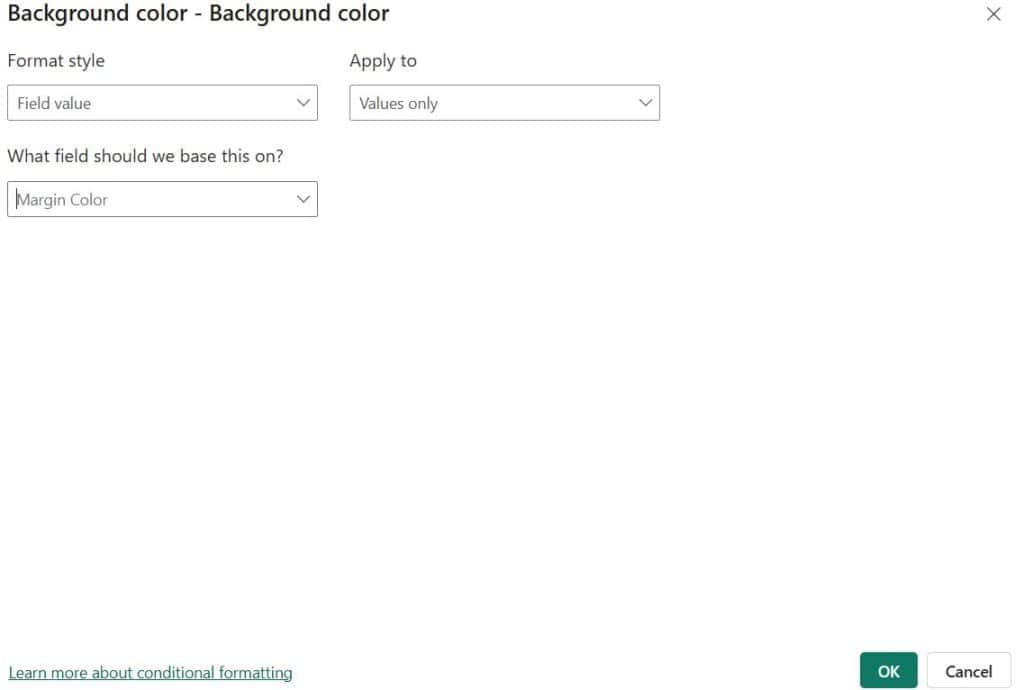Confirm with the OK button
Viewport: 1024px width, 690px height.
point(888,670)
